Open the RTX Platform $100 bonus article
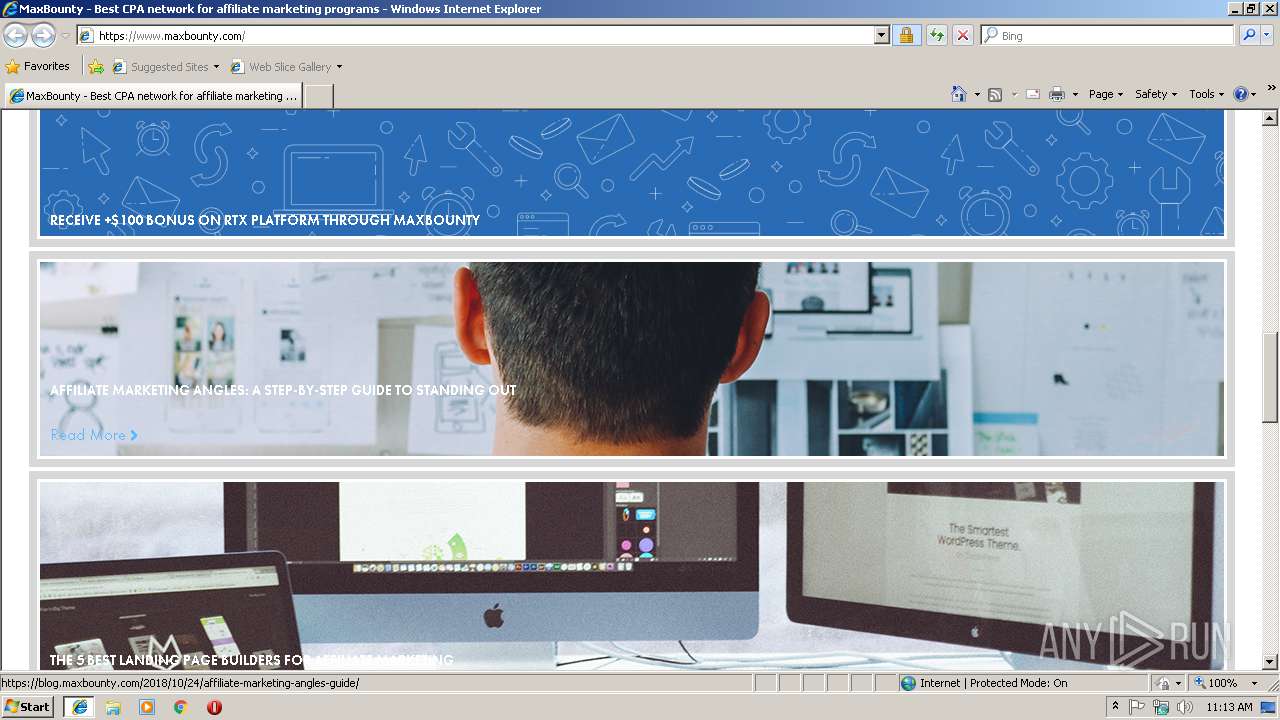 (265, 220)
